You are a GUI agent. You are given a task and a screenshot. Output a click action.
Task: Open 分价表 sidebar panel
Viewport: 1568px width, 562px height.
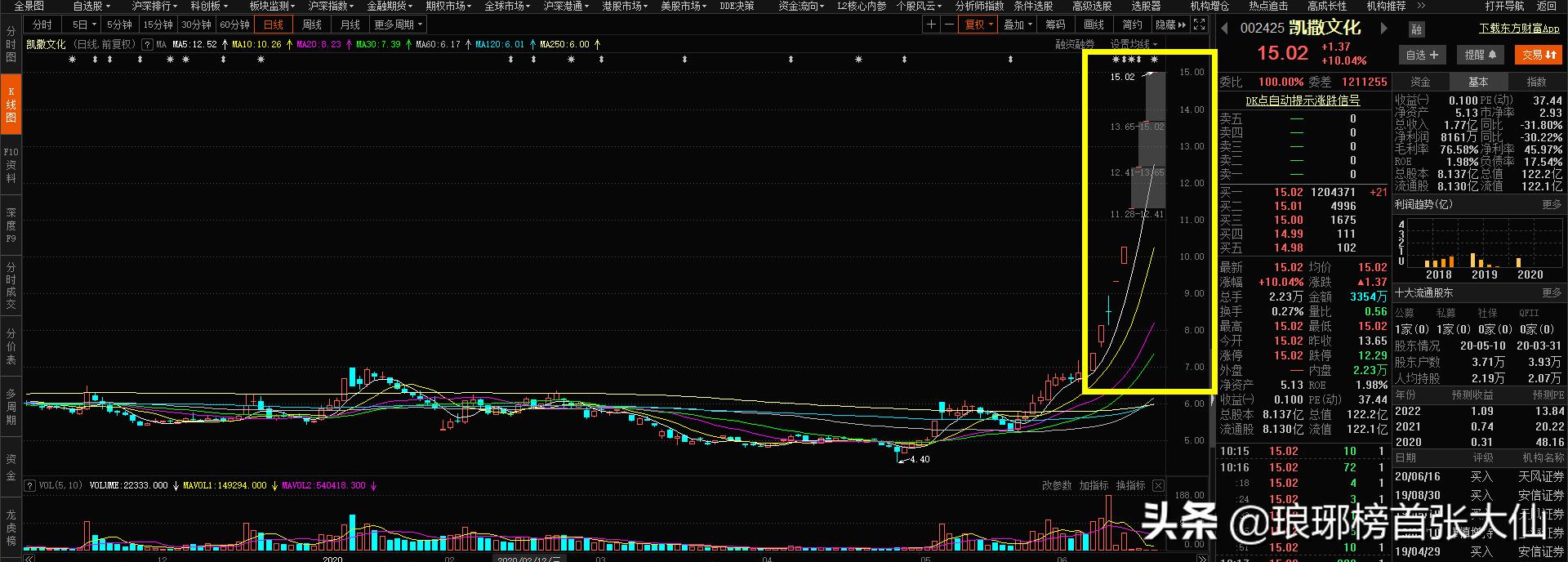[x=11, y=346]
